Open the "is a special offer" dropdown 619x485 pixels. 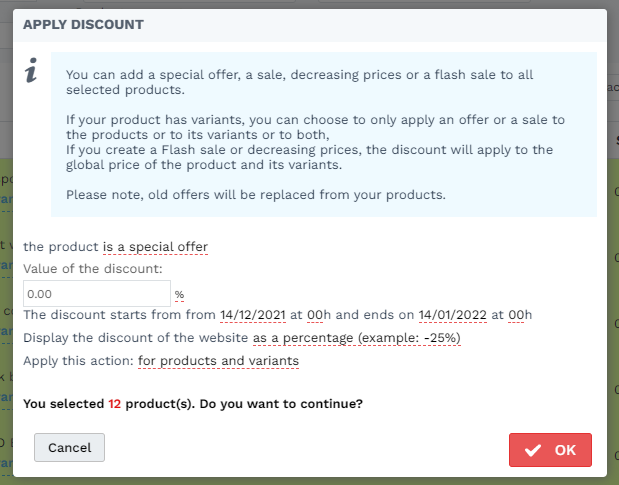(x=155, y=247)
